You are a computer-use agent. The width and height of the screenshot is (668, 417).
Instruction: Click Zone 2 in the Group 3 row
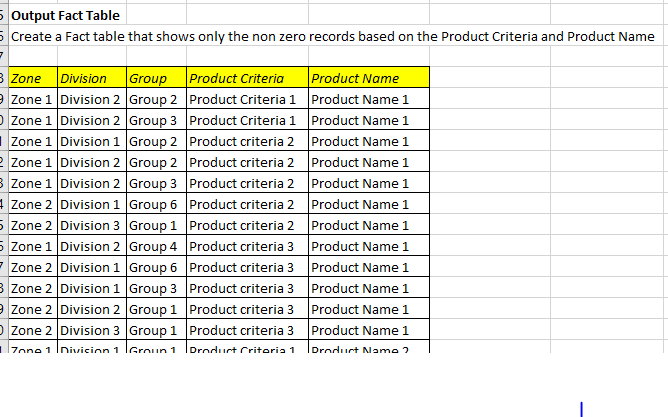[33, 288]
